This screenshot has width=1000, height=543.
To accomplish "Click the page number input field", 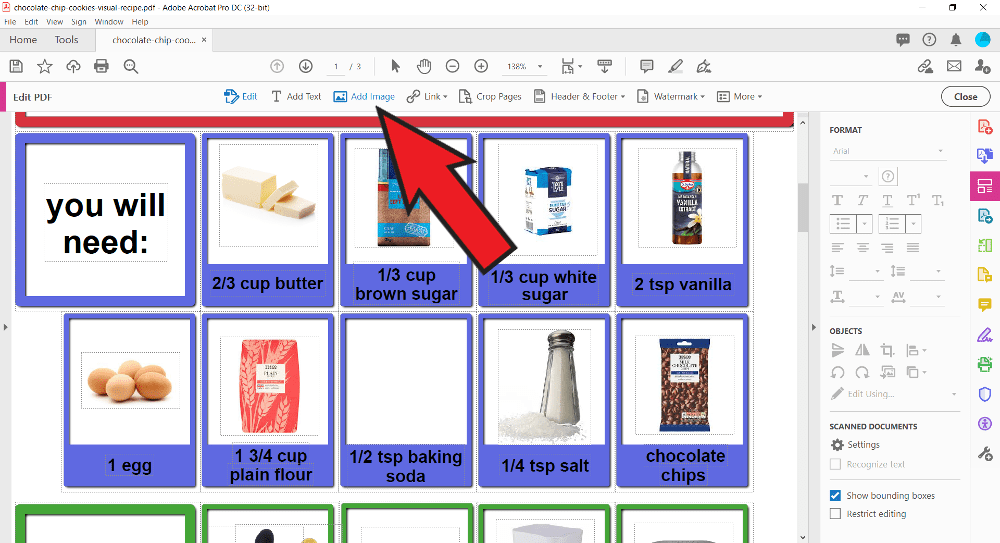I will point(337,66).
